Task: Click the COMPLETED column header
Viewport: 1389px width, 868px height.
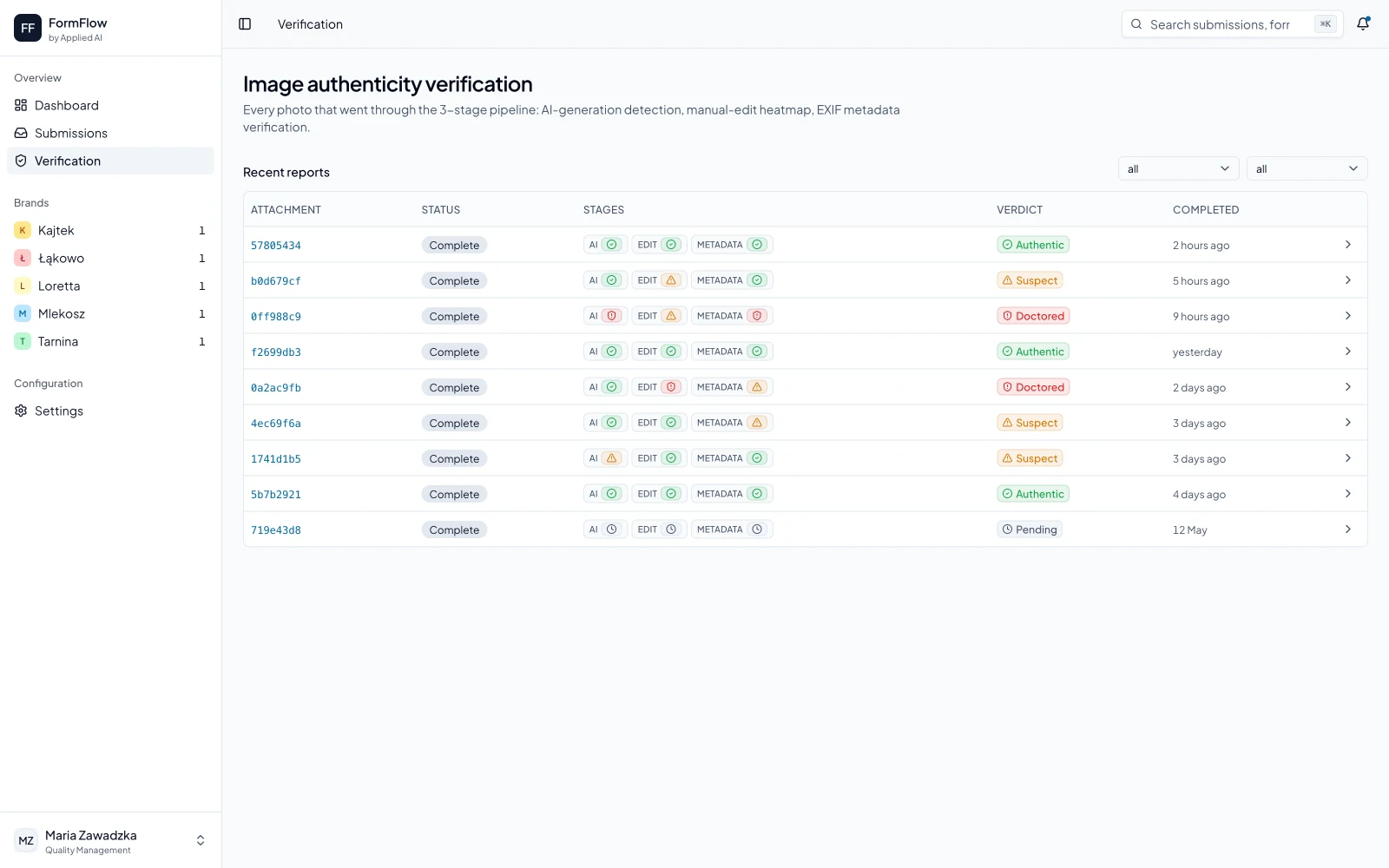Action: [x=1206, y=209]
